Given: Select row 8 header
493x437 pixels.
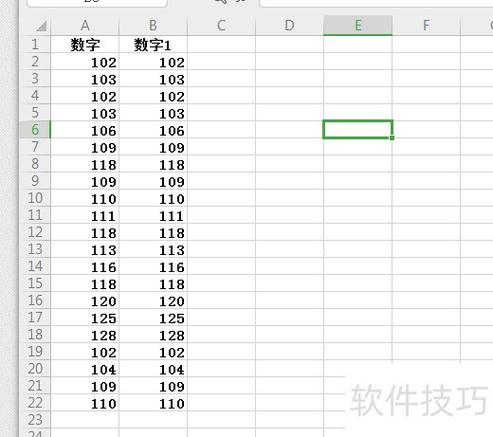Looking at the screenshot, I should pos(35,164).
